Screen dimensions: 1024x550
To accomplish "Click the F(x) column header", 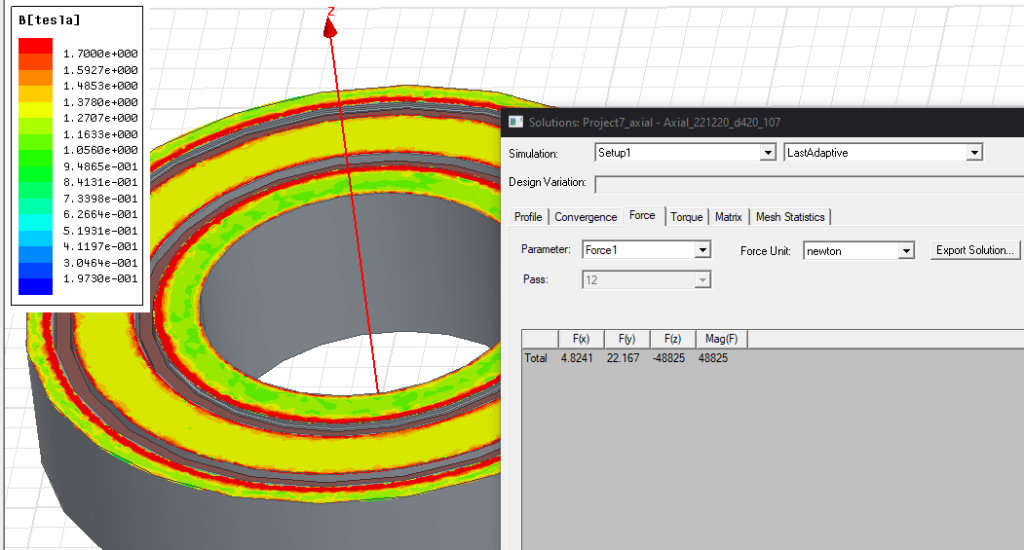I will (x=581, y=339).
